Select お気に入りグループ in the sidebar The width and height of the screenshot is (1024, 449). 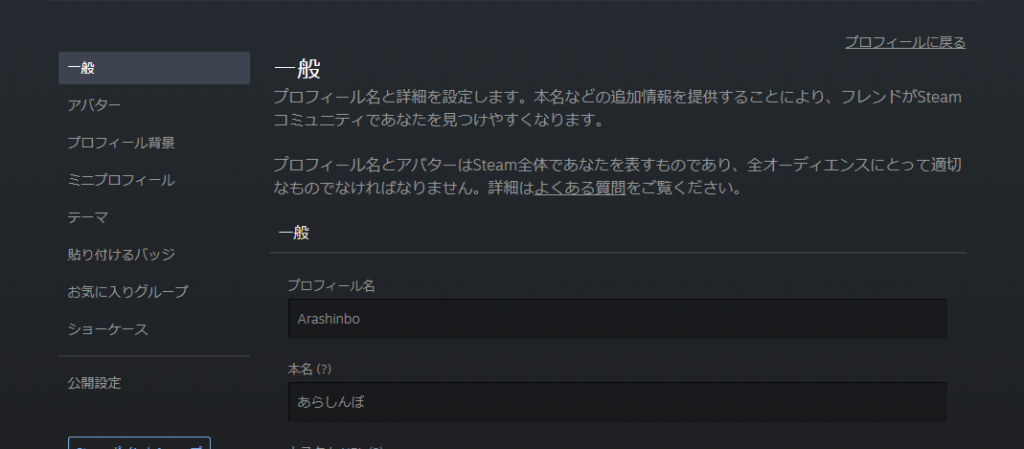click(x=127, y=291)
